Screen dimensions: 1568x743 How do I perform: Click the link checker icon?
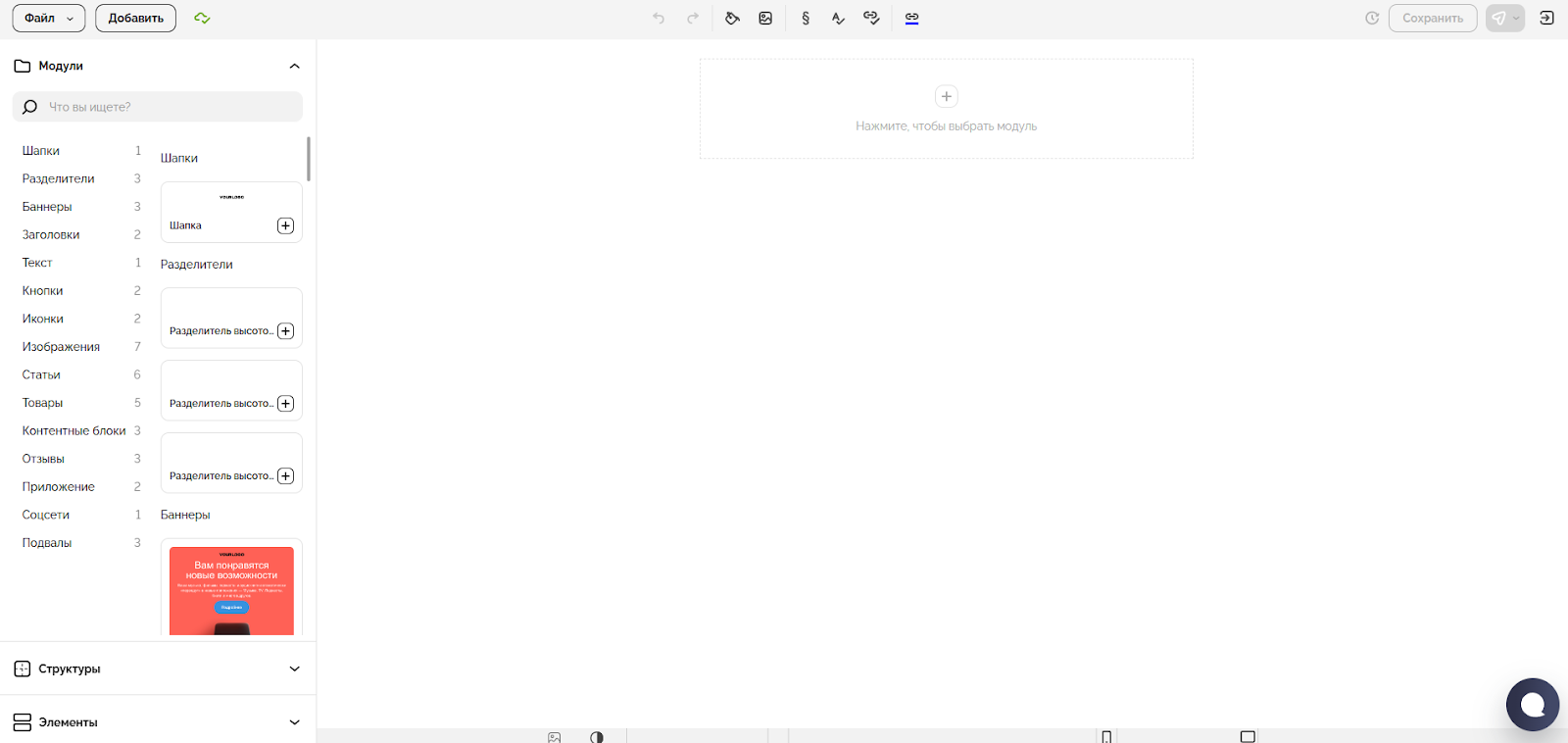871,19
